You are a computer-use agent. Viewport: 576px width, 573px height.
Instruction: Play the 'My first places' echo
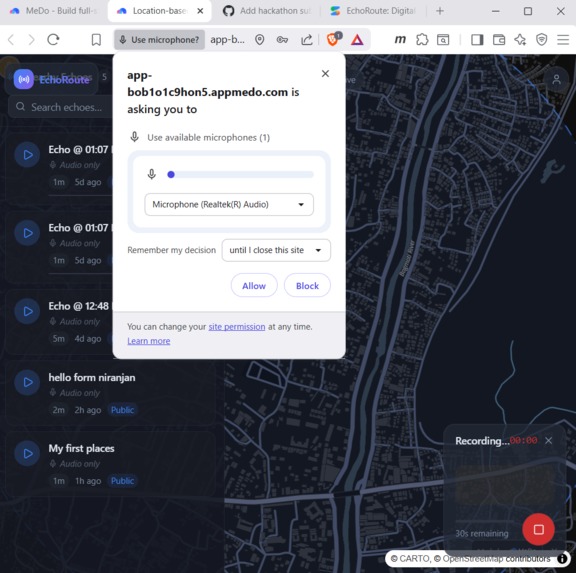point(27,454)
